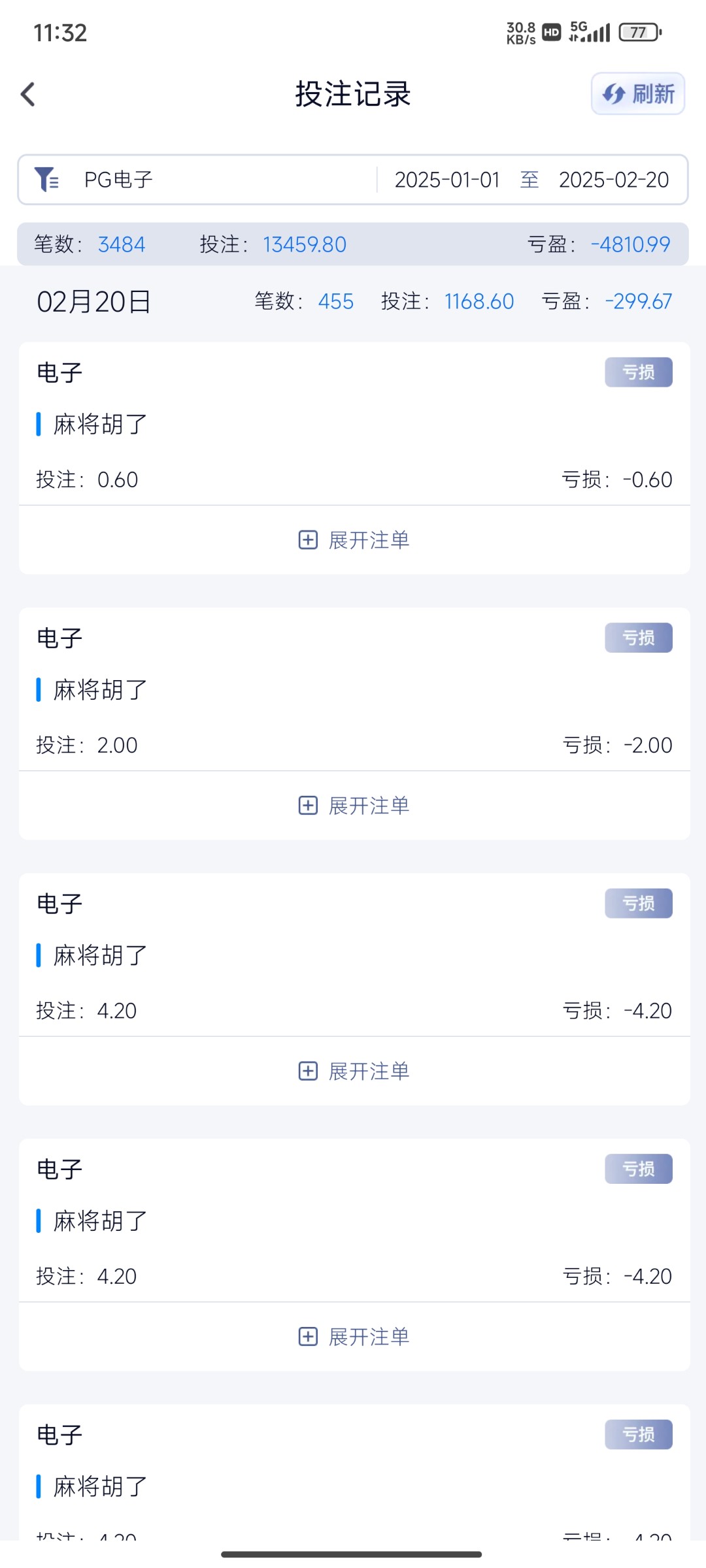Tap 亏损 badge on the first card

638,372
